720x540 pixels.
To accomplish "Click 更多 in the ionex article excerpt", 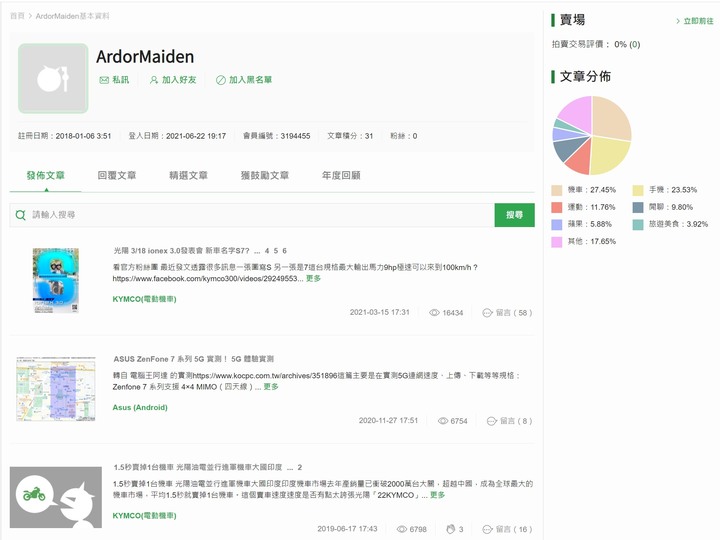I will (x=313, y=279).
